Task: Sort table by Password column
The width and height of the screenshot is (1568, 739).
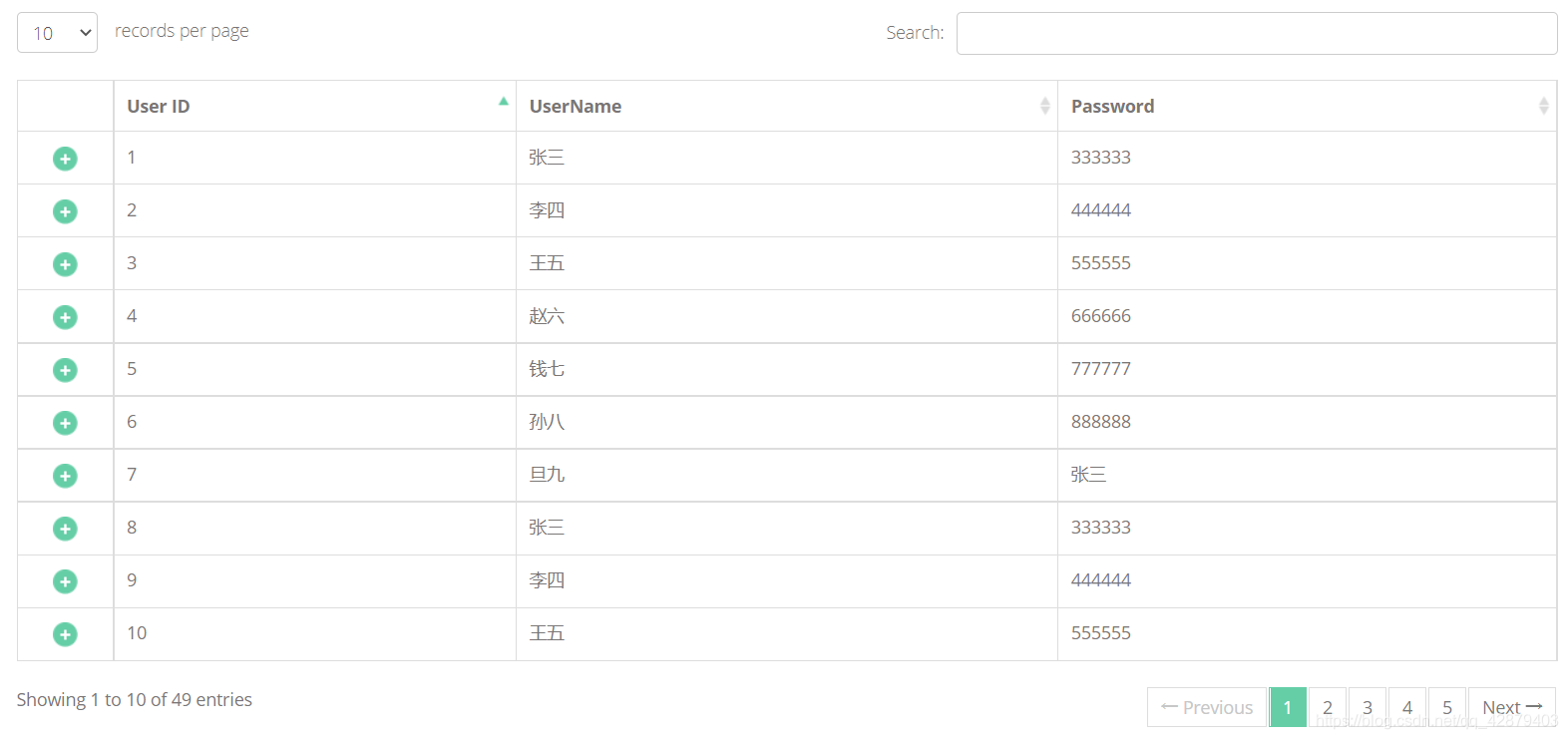Action: (1307, 106)
